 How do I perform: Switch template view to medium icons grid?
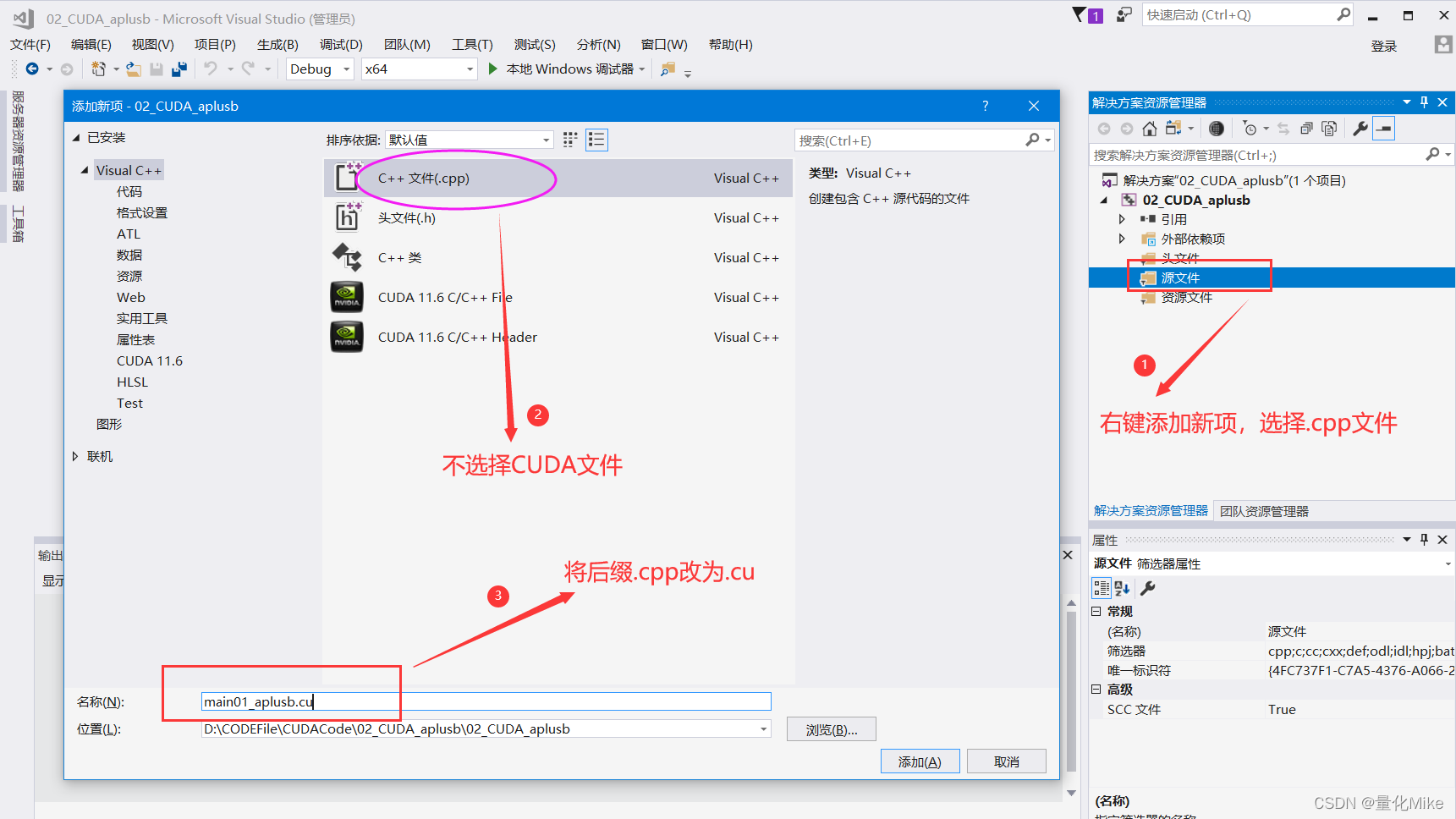pyautogui.click(x=569, y=140)
